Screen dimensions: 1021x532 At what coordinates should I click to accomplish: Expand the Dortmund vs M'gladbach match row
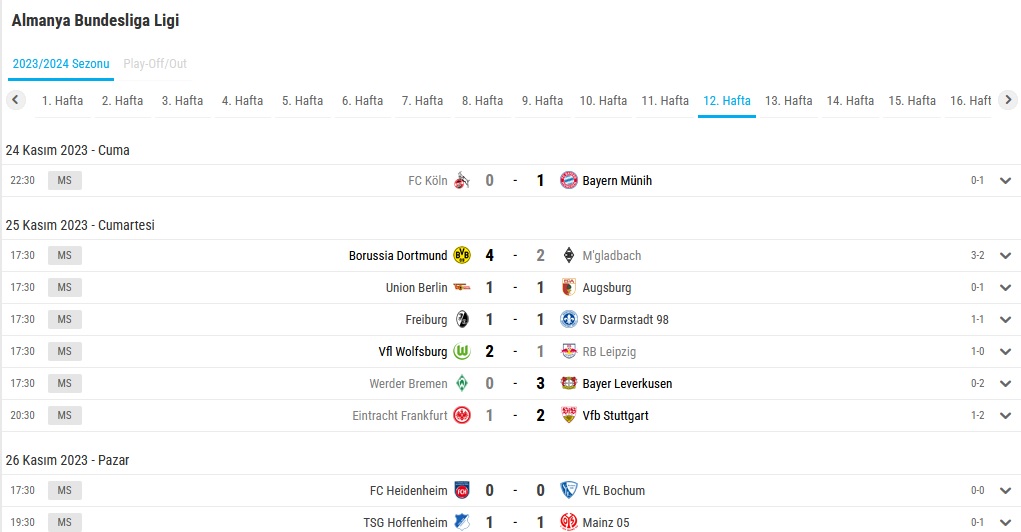tap(1005, 256)
